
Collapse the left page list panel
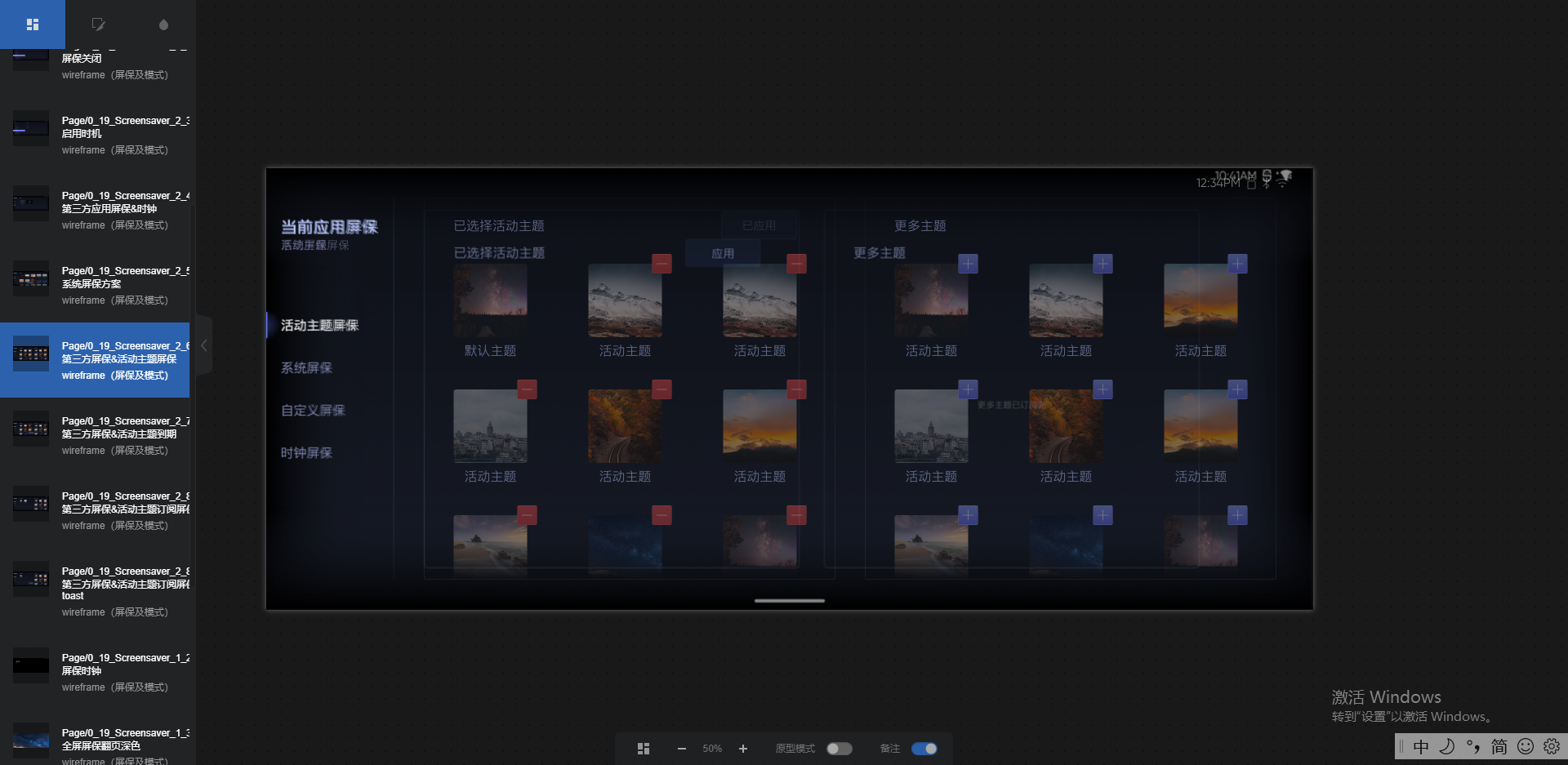coord(204,345)
